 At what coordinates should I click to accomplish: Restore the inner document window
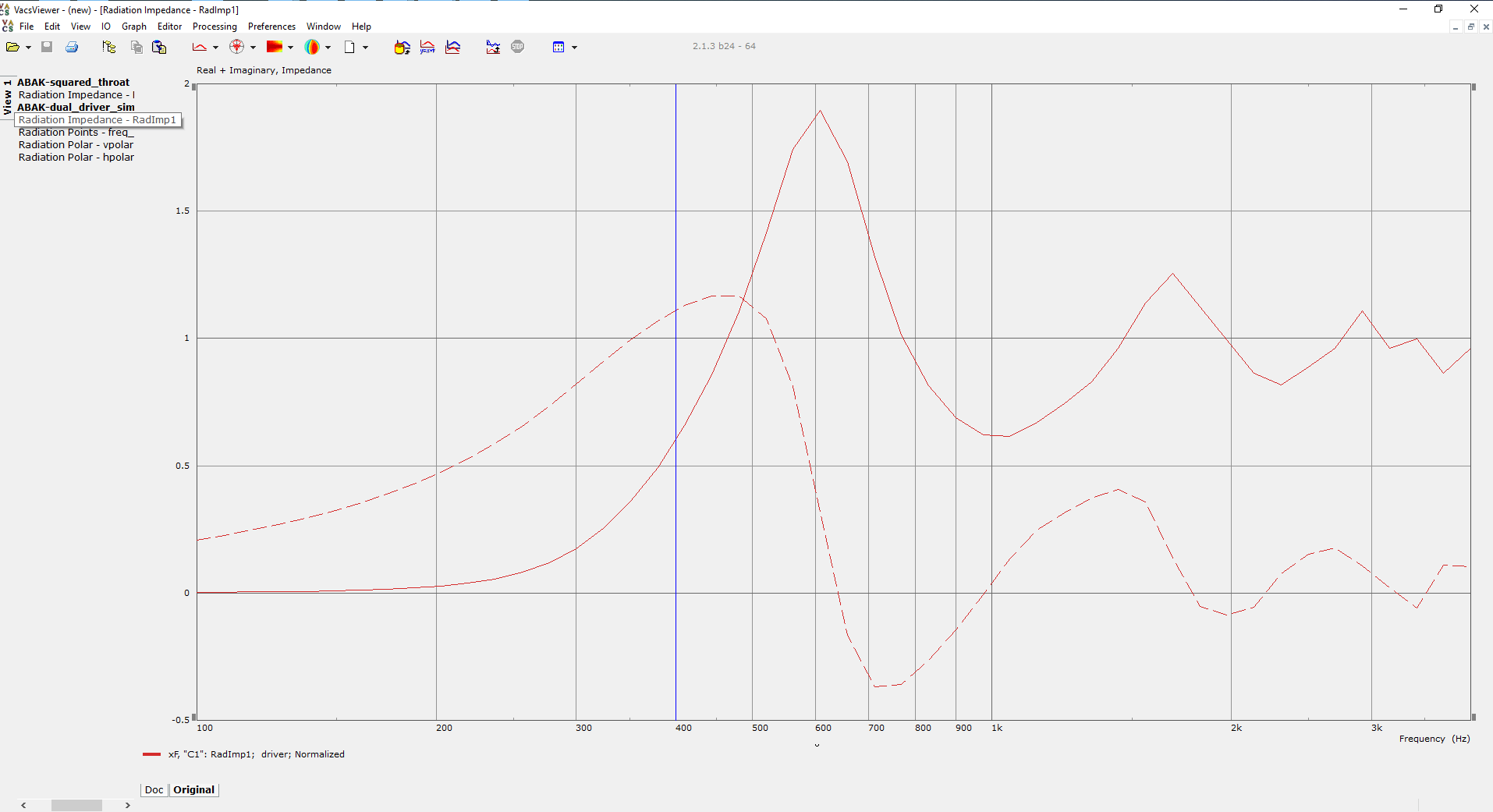click(x=1471, y=27)
